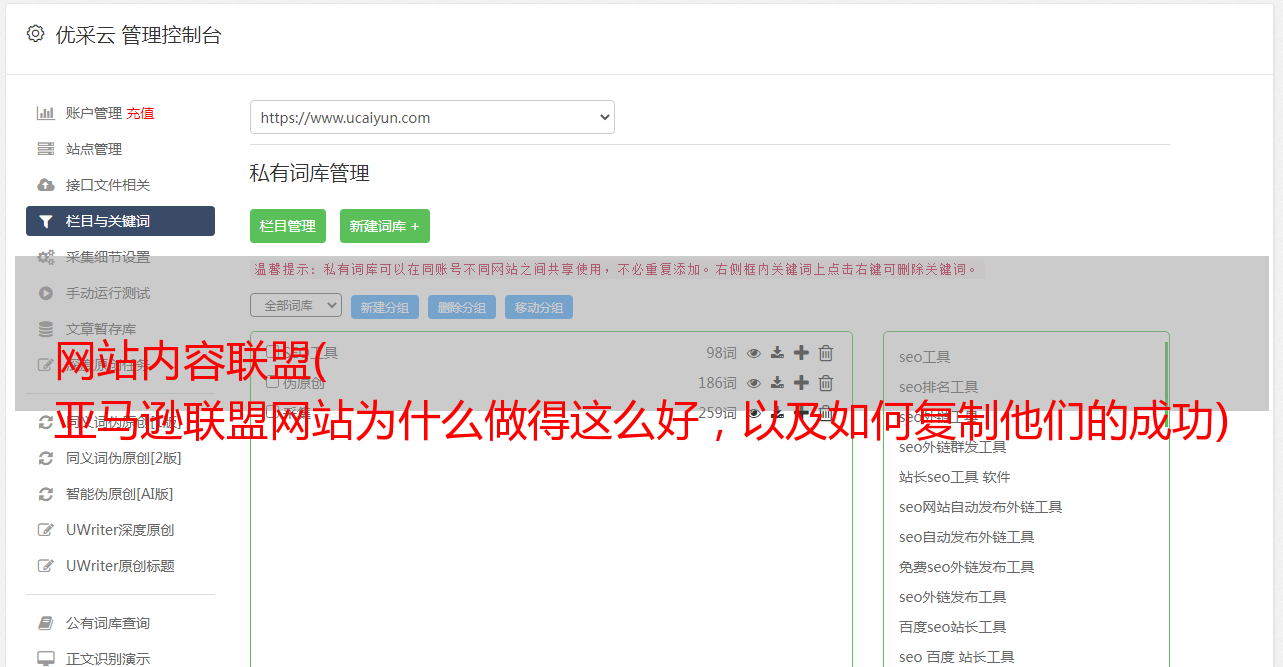Select keyword seo排名工具 in the right list

939,387
